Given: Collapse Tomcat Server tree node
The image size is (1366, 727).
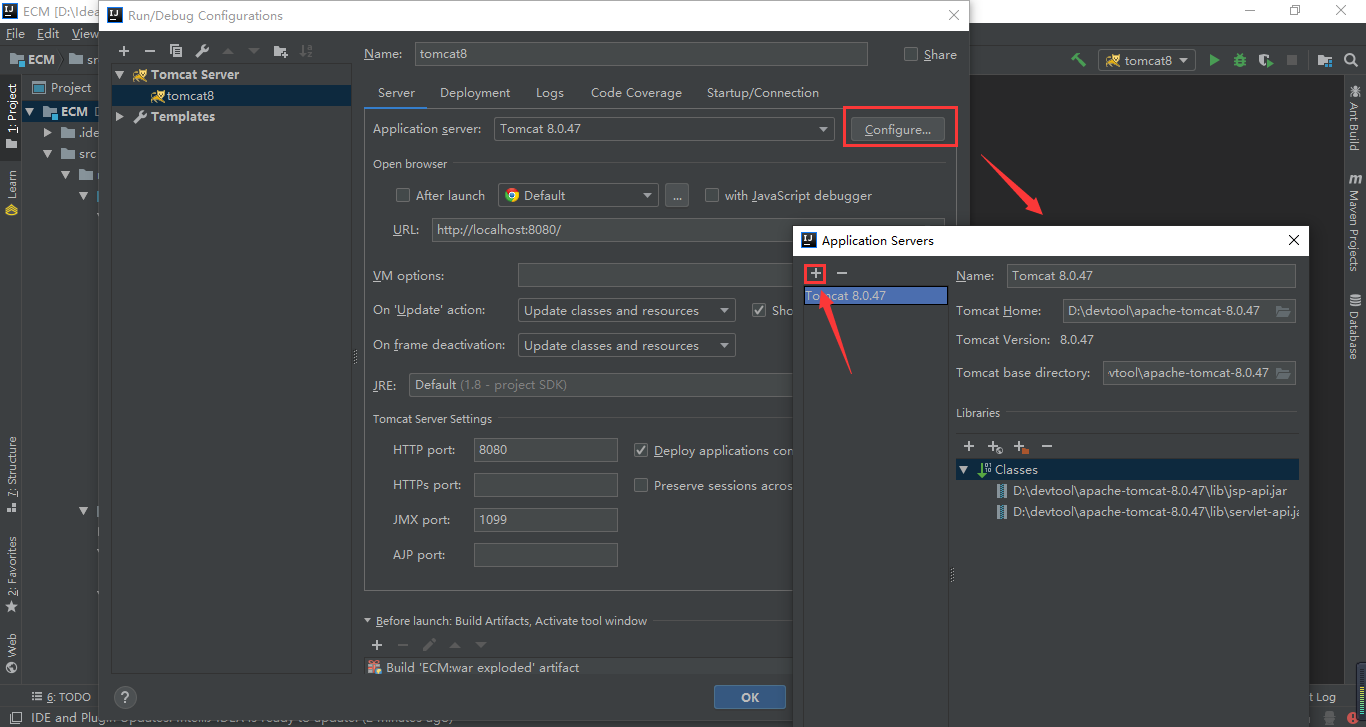Looking at the screenshot, I should pos(121,75).
